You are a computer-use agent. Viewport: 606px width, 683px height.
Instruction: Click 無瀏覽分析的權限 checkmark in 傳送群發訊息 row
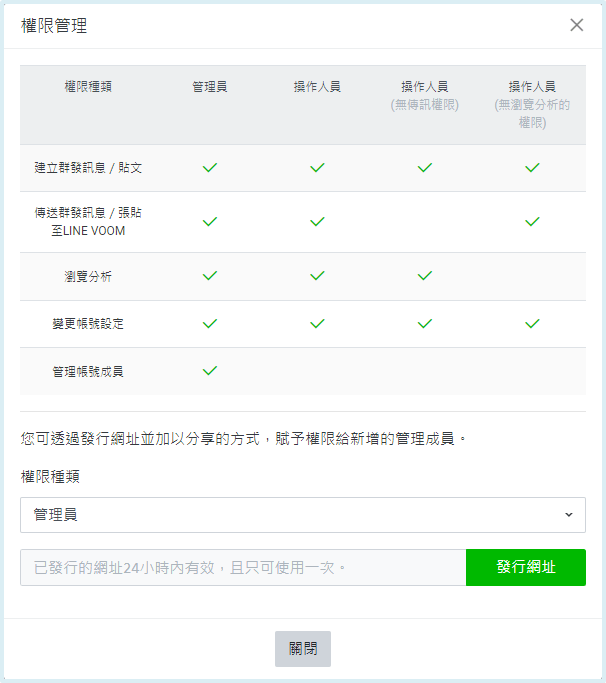point(532,222)
